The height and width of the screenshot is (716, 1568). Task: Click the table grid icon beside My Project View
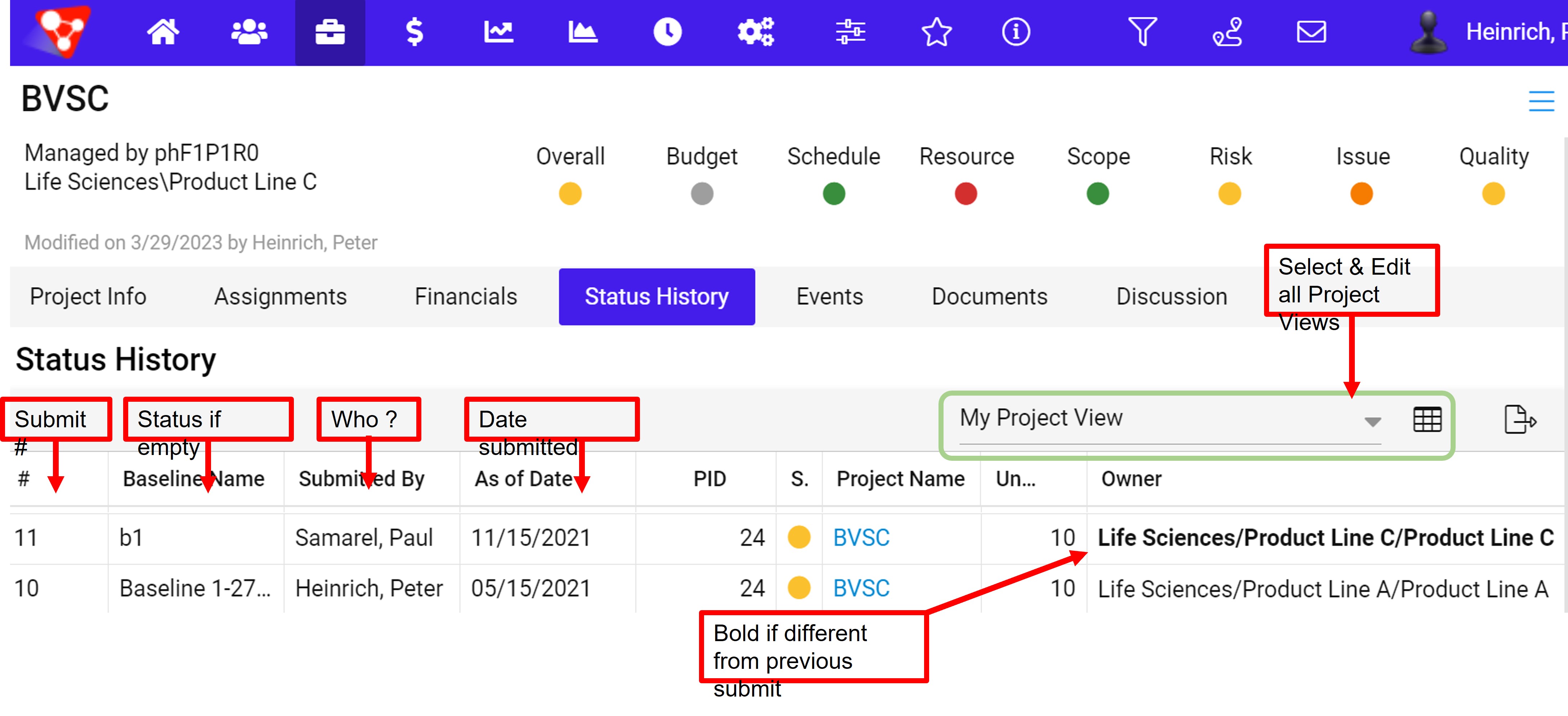click(x=1428, y=419)
